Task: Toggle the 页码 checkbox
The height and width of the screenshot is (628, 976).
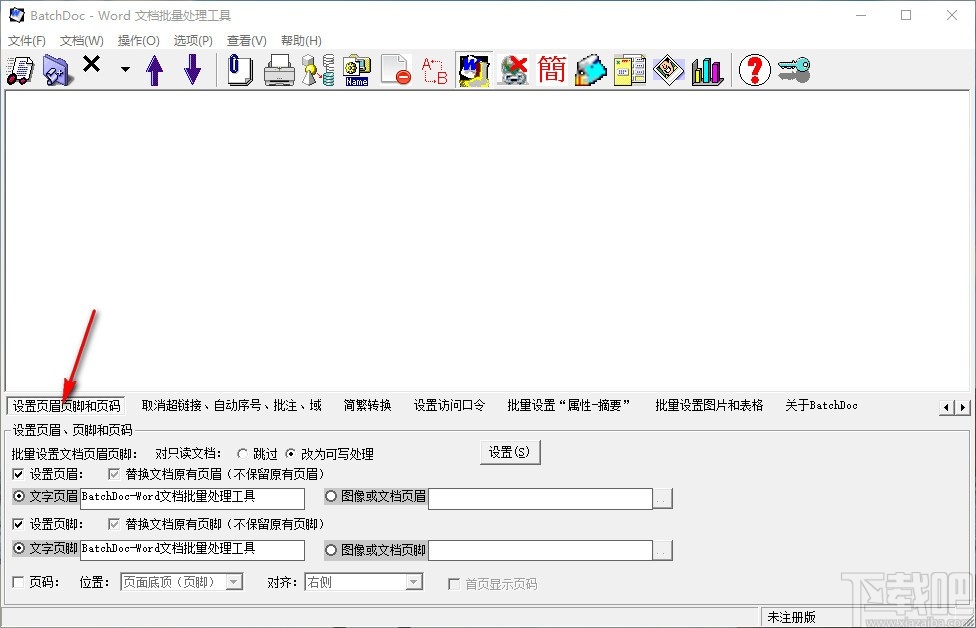Action: click(17, 583)
